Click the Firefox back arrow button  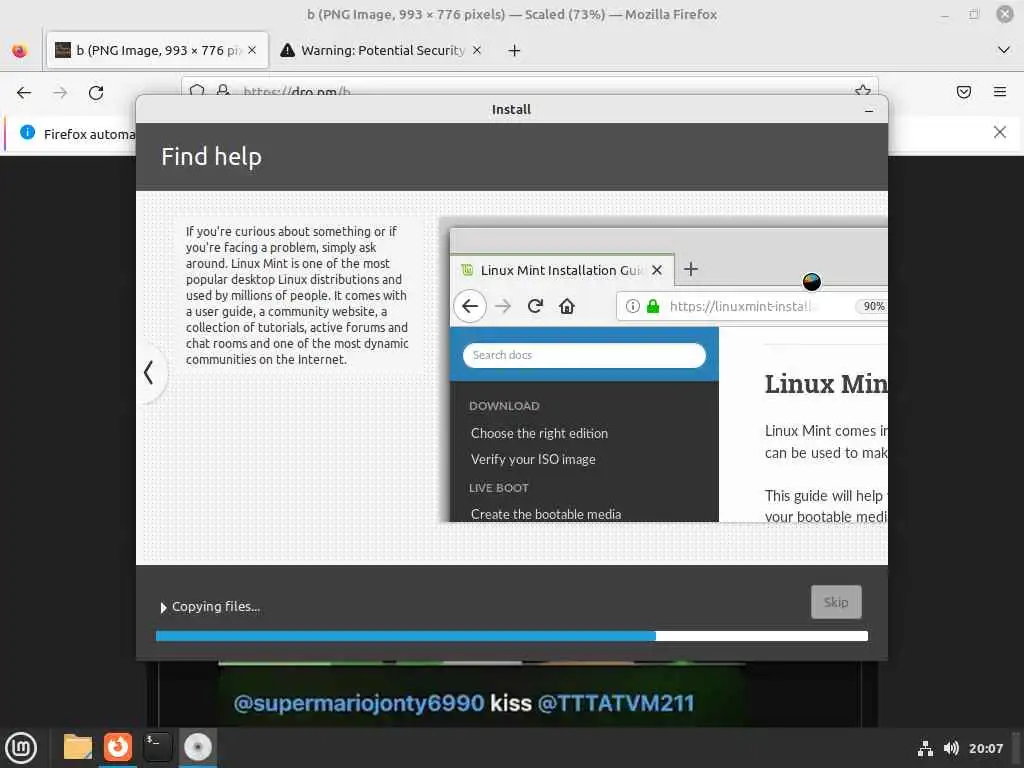(x=24, y=93)
